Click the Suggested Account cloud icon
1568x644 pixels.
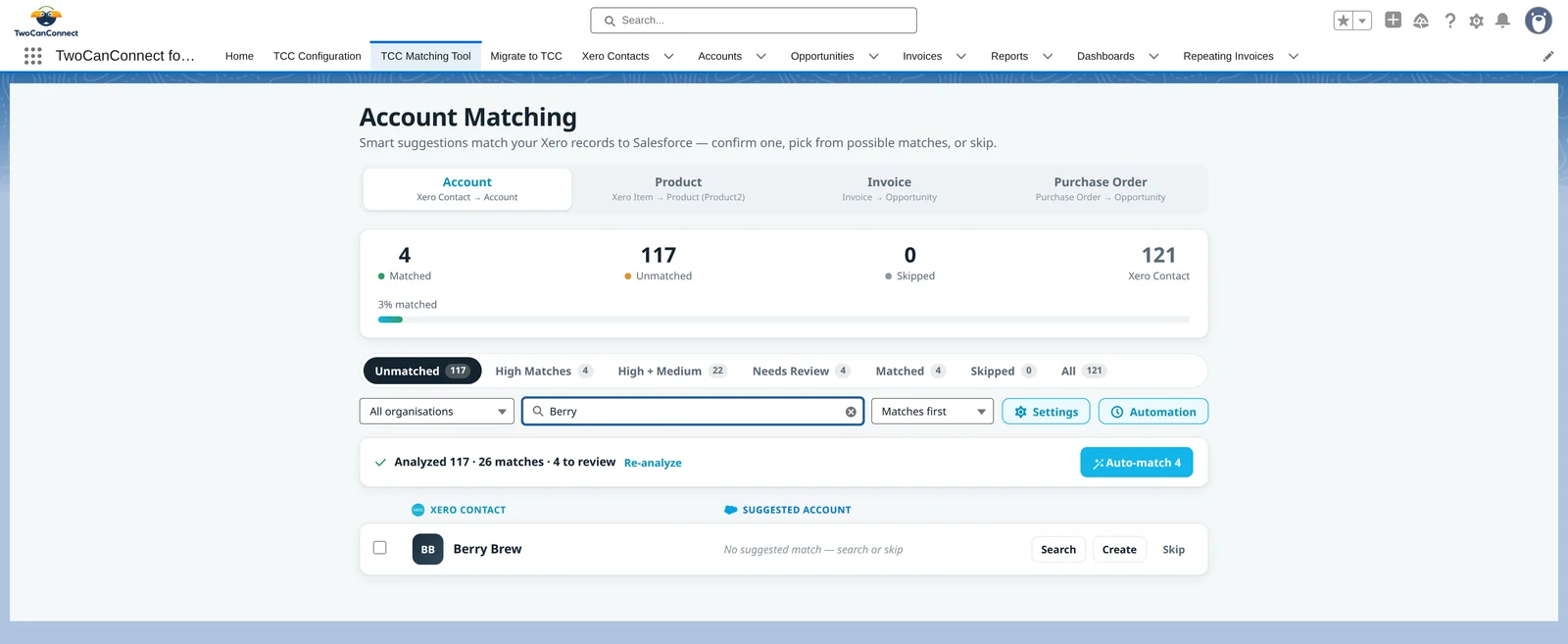(x=730, y=510)
